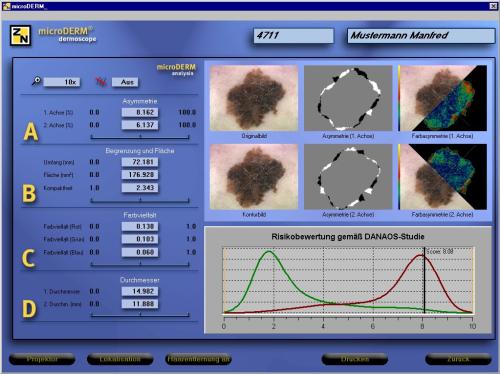Screen dimensions: 500x374
Task: Click the '1. Achse' row label
Action: click(x=58, y=113)
